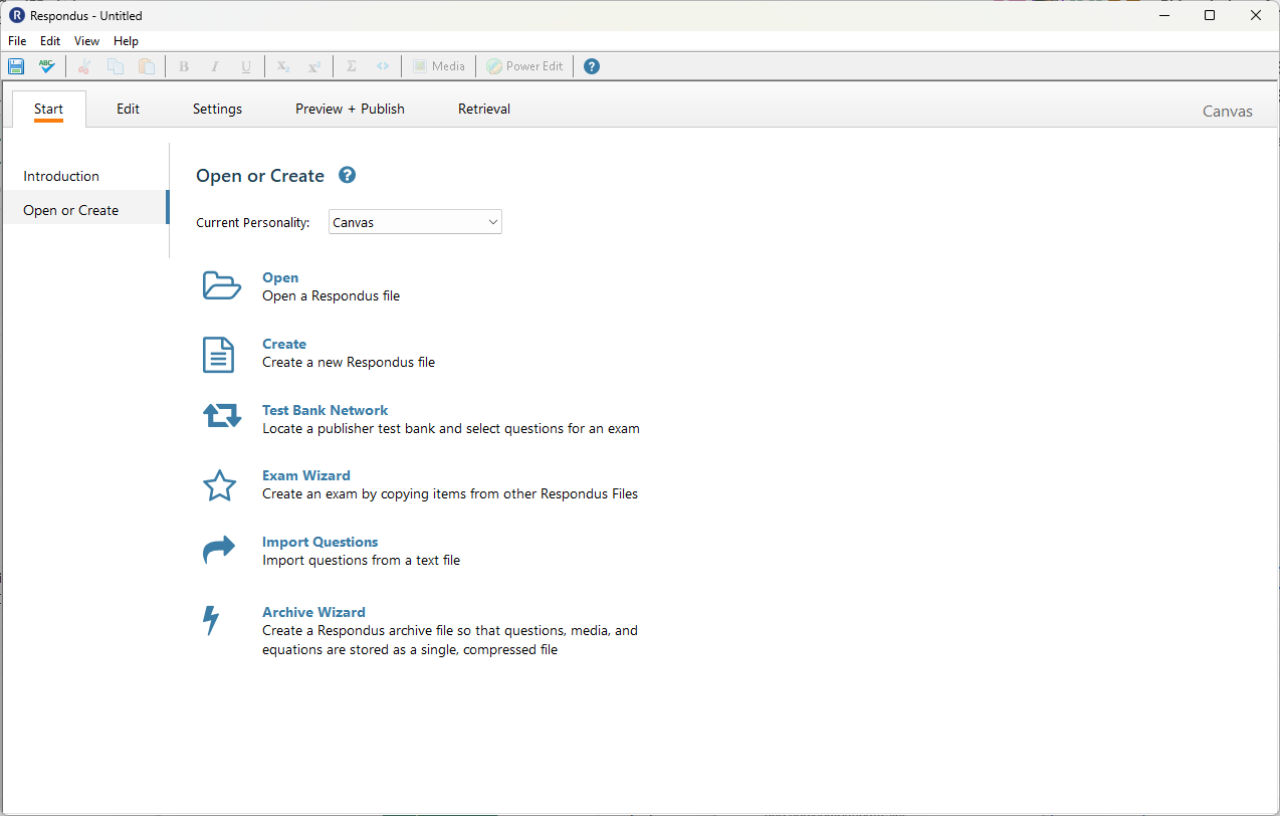Switch to the Preview + Publish tab
Image resolution: width=1280 pixels, height=816 pixels.
coord(349,109)
